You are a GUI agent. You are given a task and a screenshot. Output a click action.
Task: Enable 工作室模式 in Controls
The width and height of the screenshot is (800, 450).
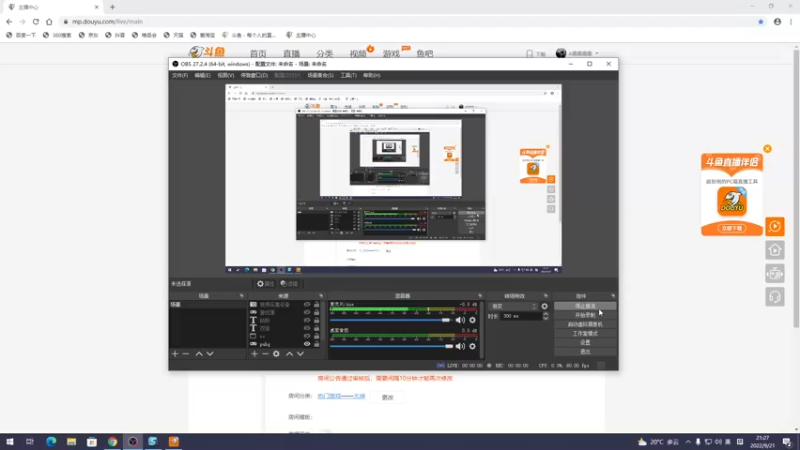point(585,334)
